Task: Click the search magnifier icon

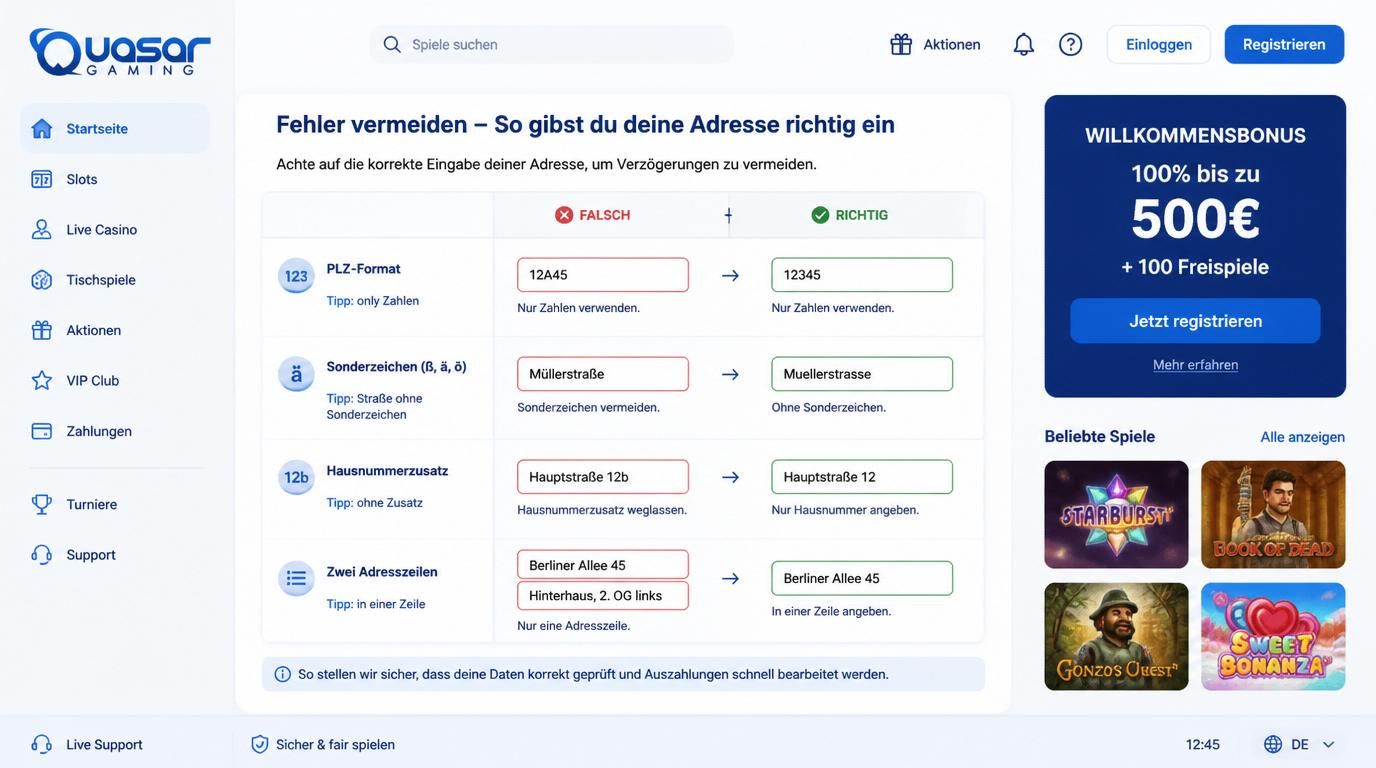Action: pyautogui.click(x=392, y=44)
